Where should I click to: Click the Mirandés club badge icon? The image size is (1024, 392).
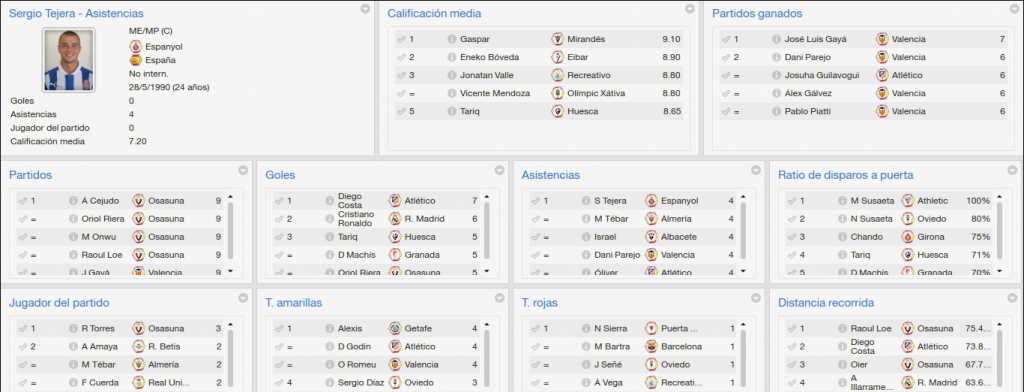point(557,39)
